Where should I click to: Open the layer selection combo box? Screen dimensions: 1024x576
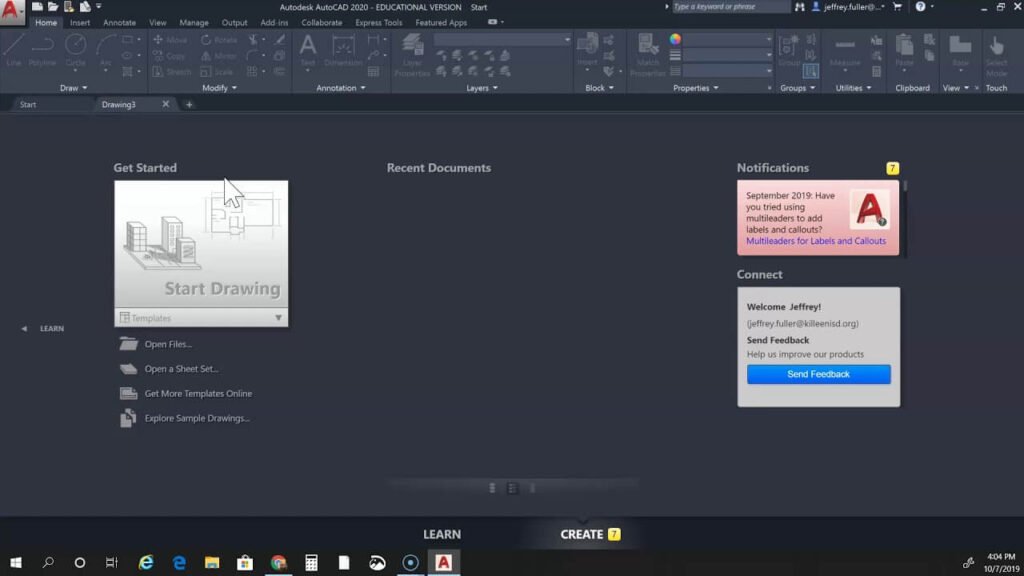point(502,40)
